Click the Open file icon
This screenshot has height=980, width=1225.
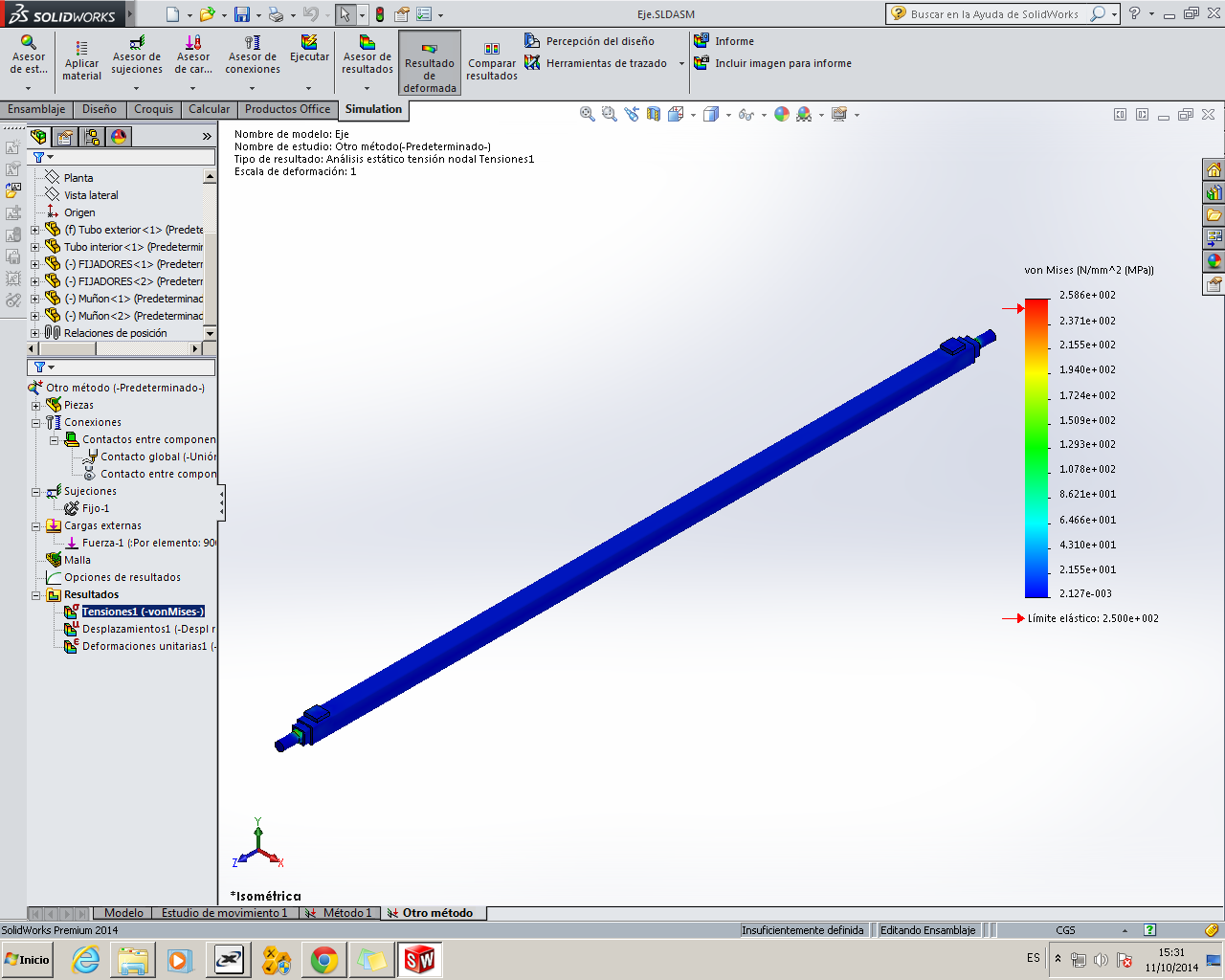point(207,14)
